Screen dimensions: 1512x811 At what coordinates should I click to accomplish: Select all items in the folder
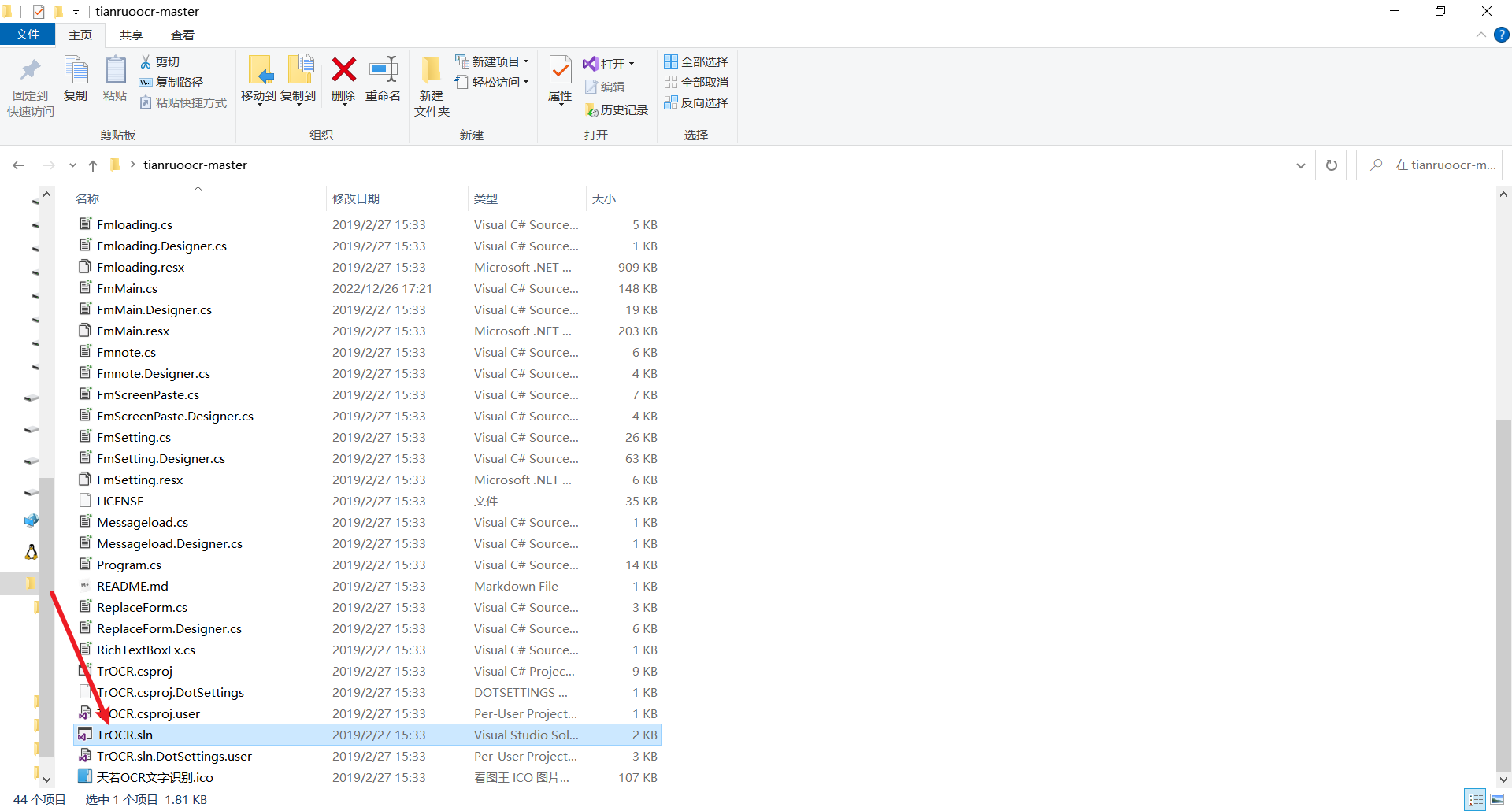696,61
